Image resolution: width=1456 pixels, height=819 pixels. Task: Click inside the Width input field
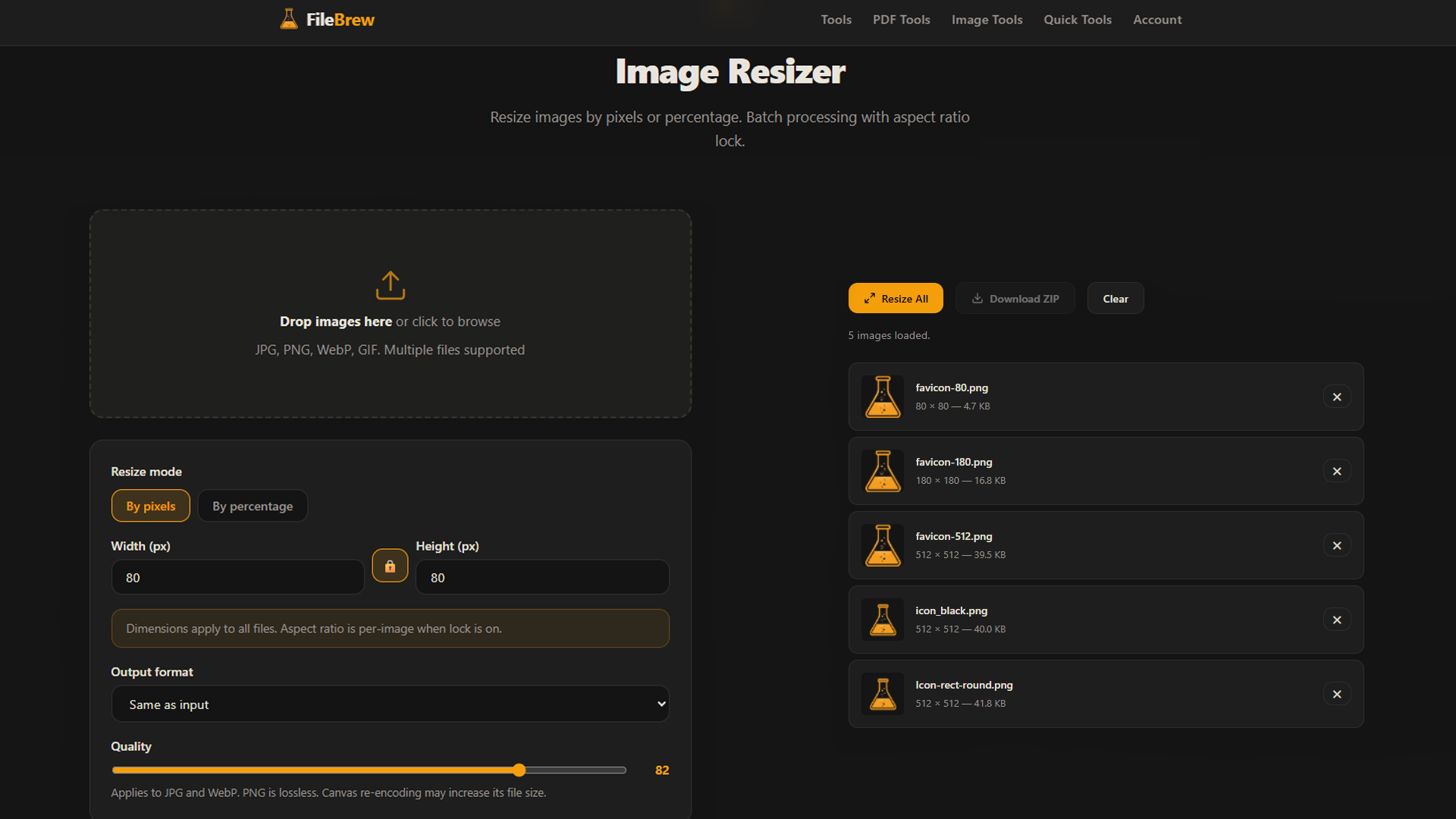237,577
